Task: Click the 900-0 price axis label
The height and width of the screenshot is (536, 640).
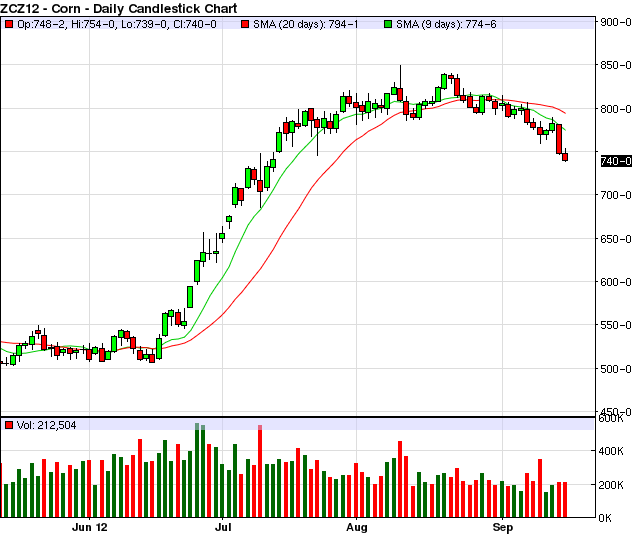Action: [616, 22]
